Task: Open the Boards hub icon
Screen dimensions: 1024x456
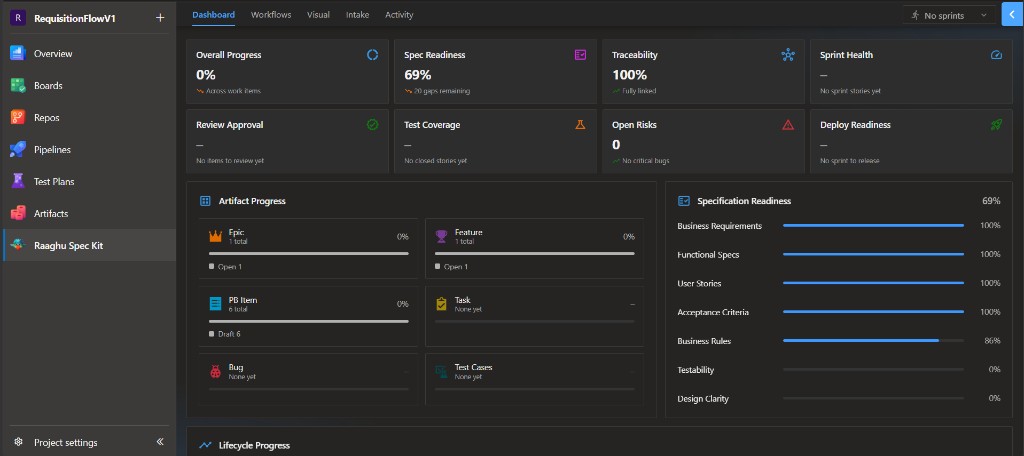Action: click(18, 86)
